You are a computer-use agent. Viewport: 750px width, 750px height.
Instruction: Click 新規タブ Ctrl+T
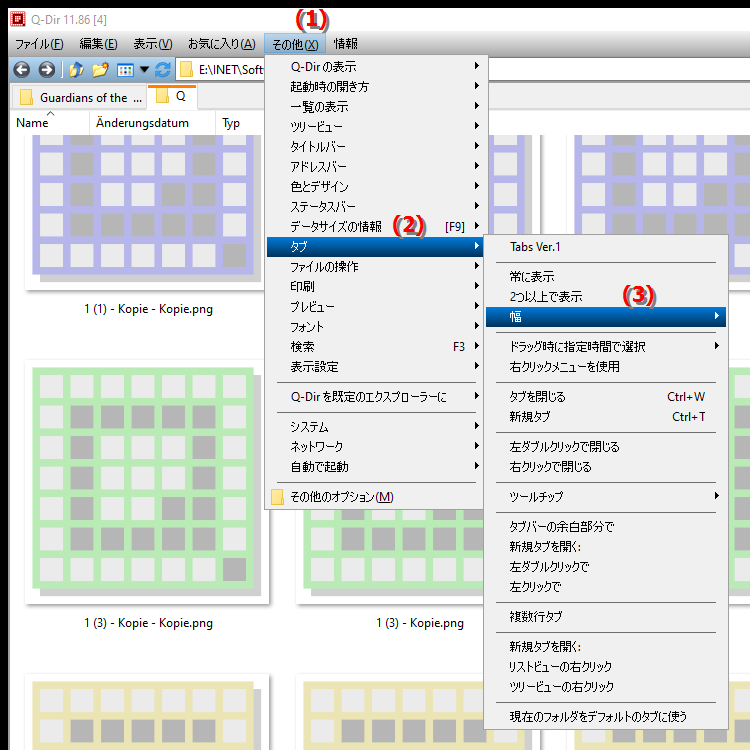606,417
